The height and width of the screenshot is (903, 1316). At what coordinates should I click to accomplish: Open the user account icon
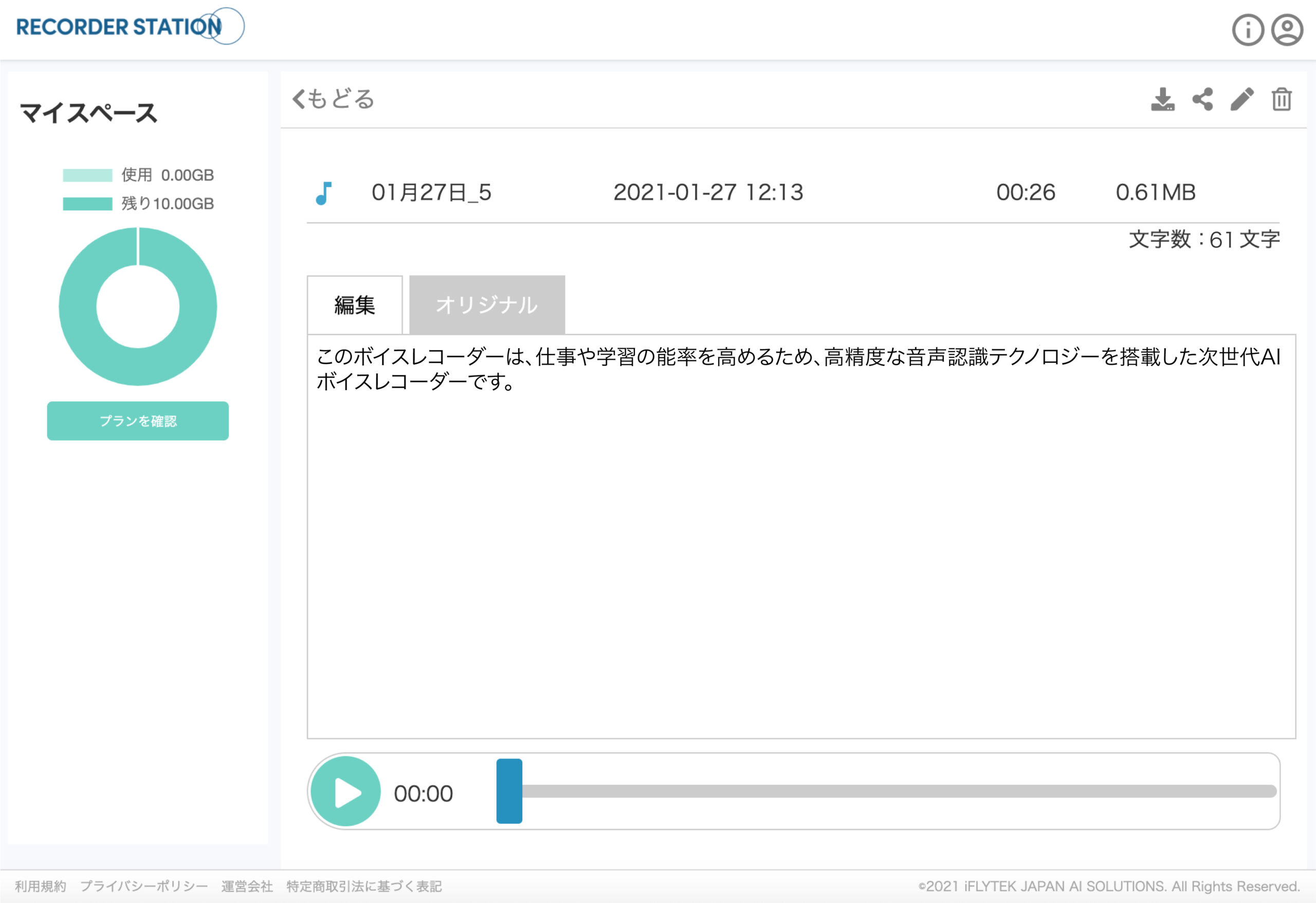[x=1287, y=29]
